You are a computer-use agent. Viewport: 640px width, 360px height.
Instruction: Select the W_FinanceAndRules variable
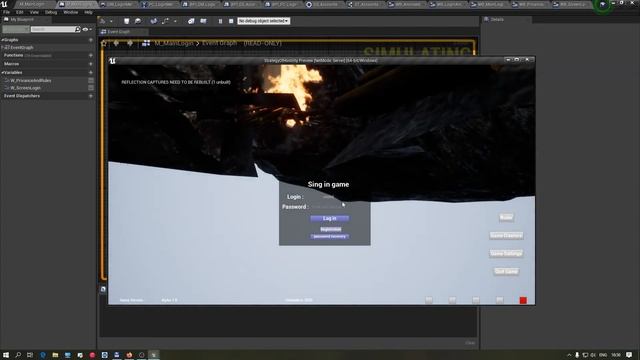pos(31,80)
